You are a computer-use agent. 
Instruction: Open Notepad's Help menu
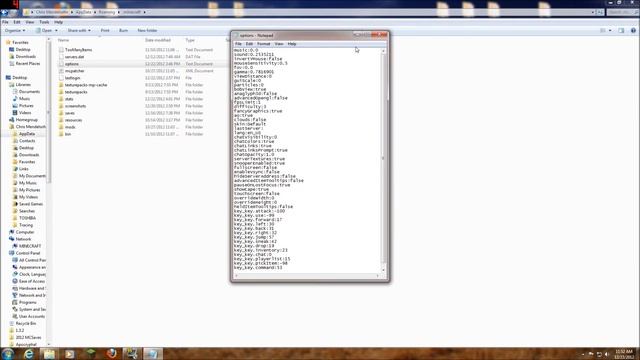tap(292, 44)
